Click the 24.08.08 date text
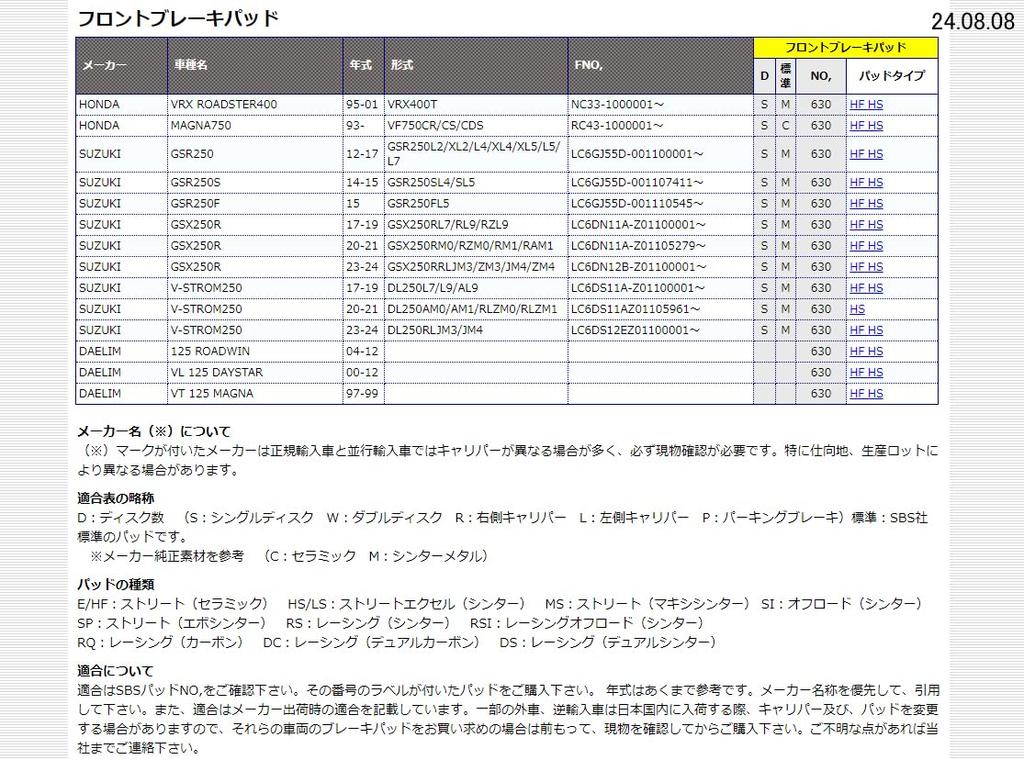 coord(972,22)
